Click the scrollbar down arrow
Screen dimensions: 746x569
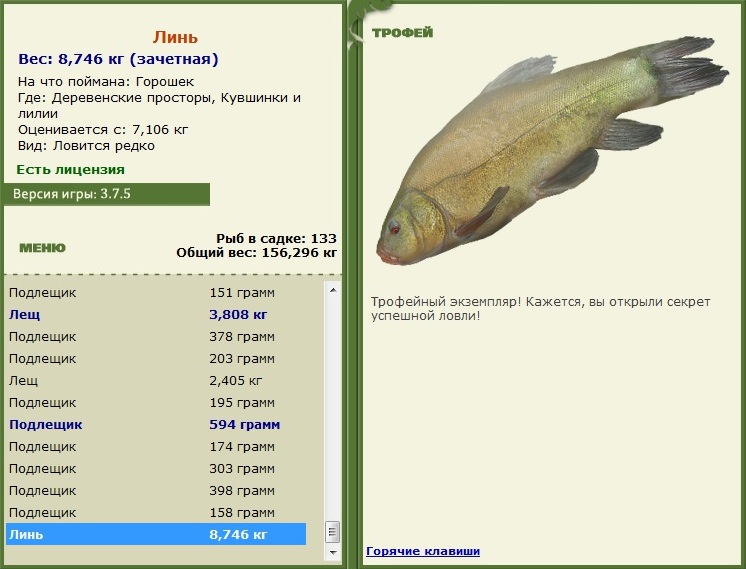[333, 552]
